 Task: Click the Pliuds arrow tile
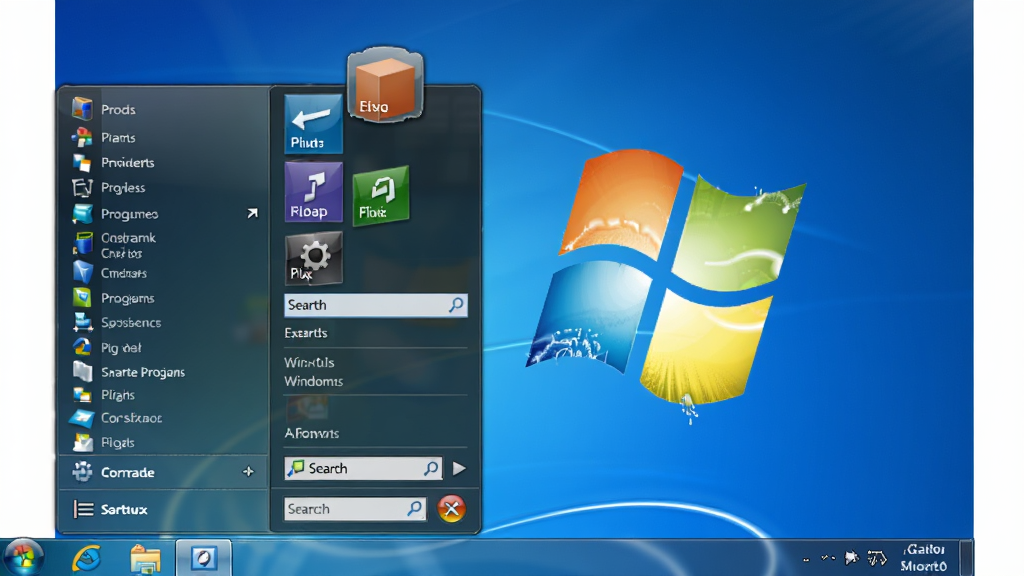(x=313, y=123)
